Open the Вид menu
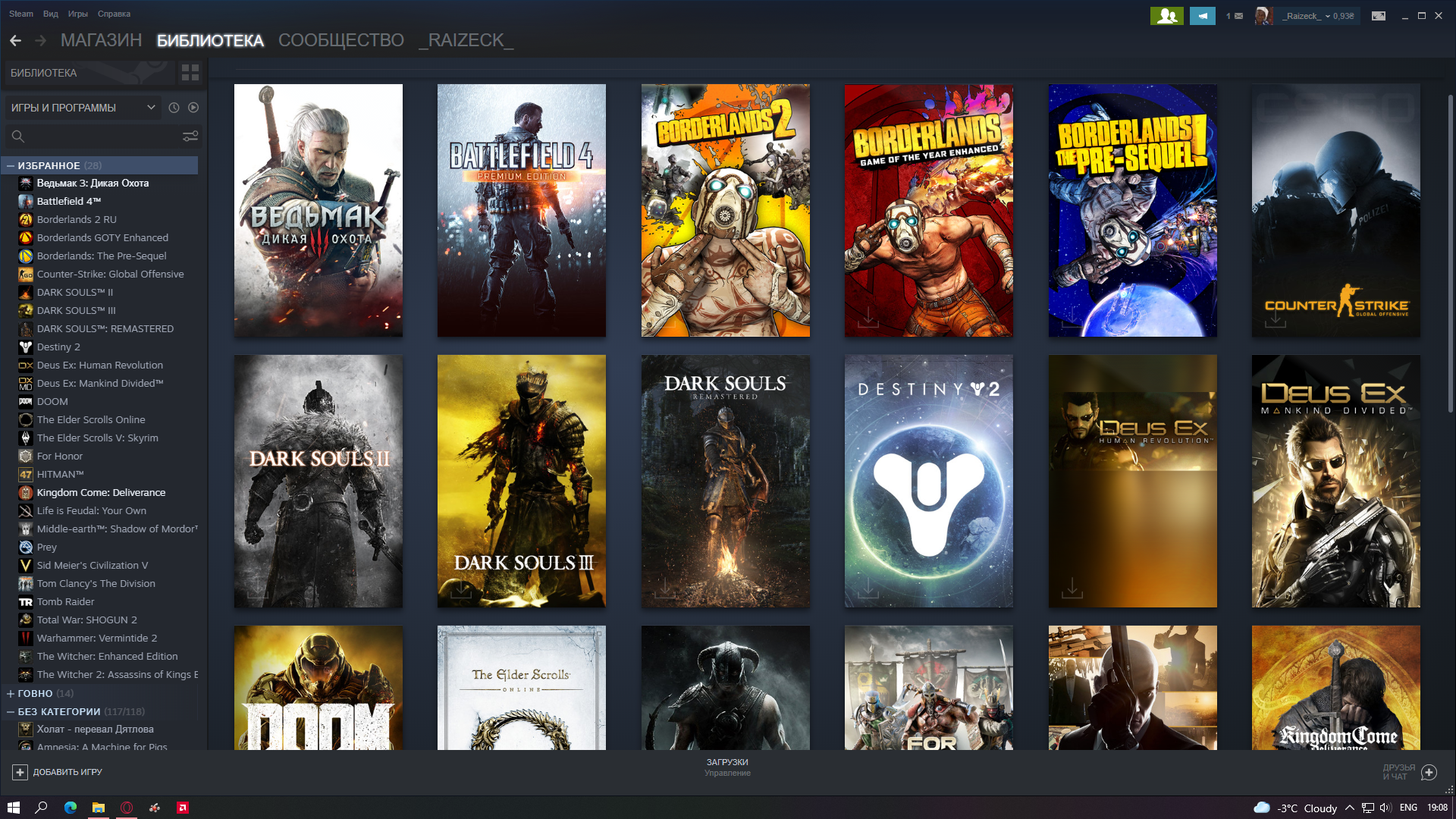Viewport: 1456px width, 819px height. [51, 14]
